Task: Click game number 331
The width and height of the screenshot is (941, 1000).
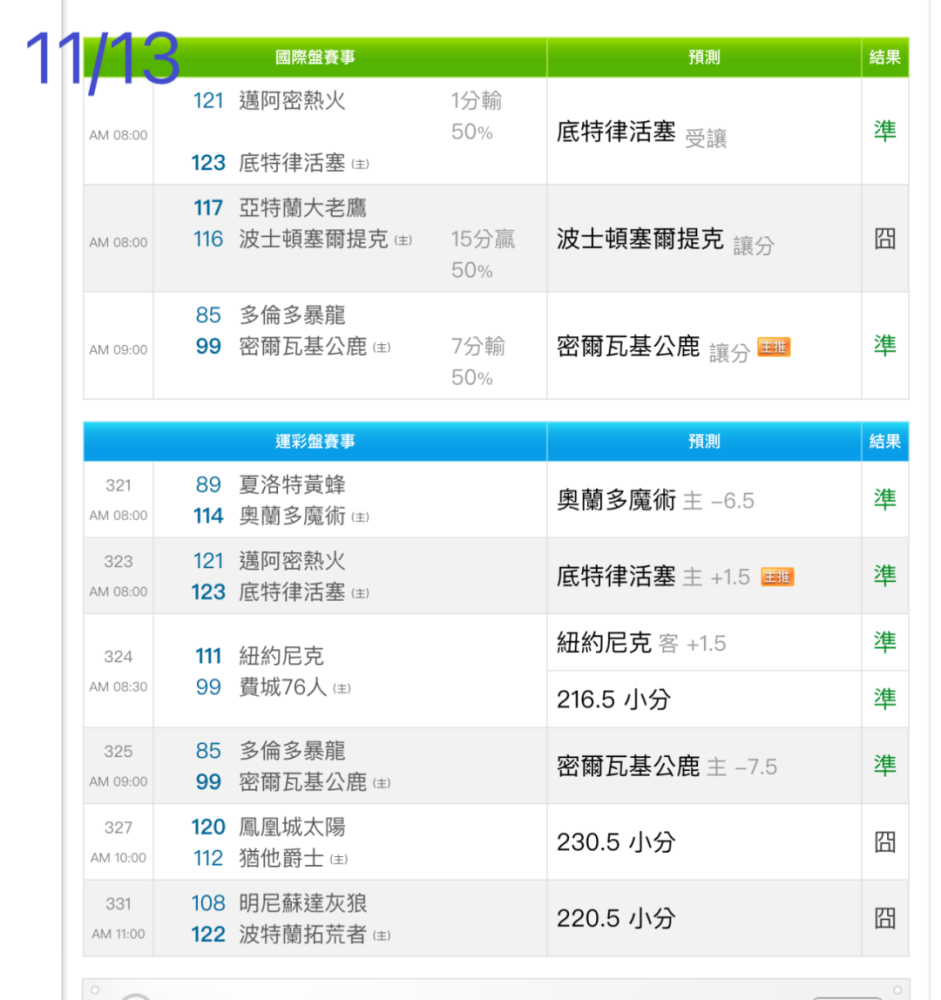Action: point(118,904)
